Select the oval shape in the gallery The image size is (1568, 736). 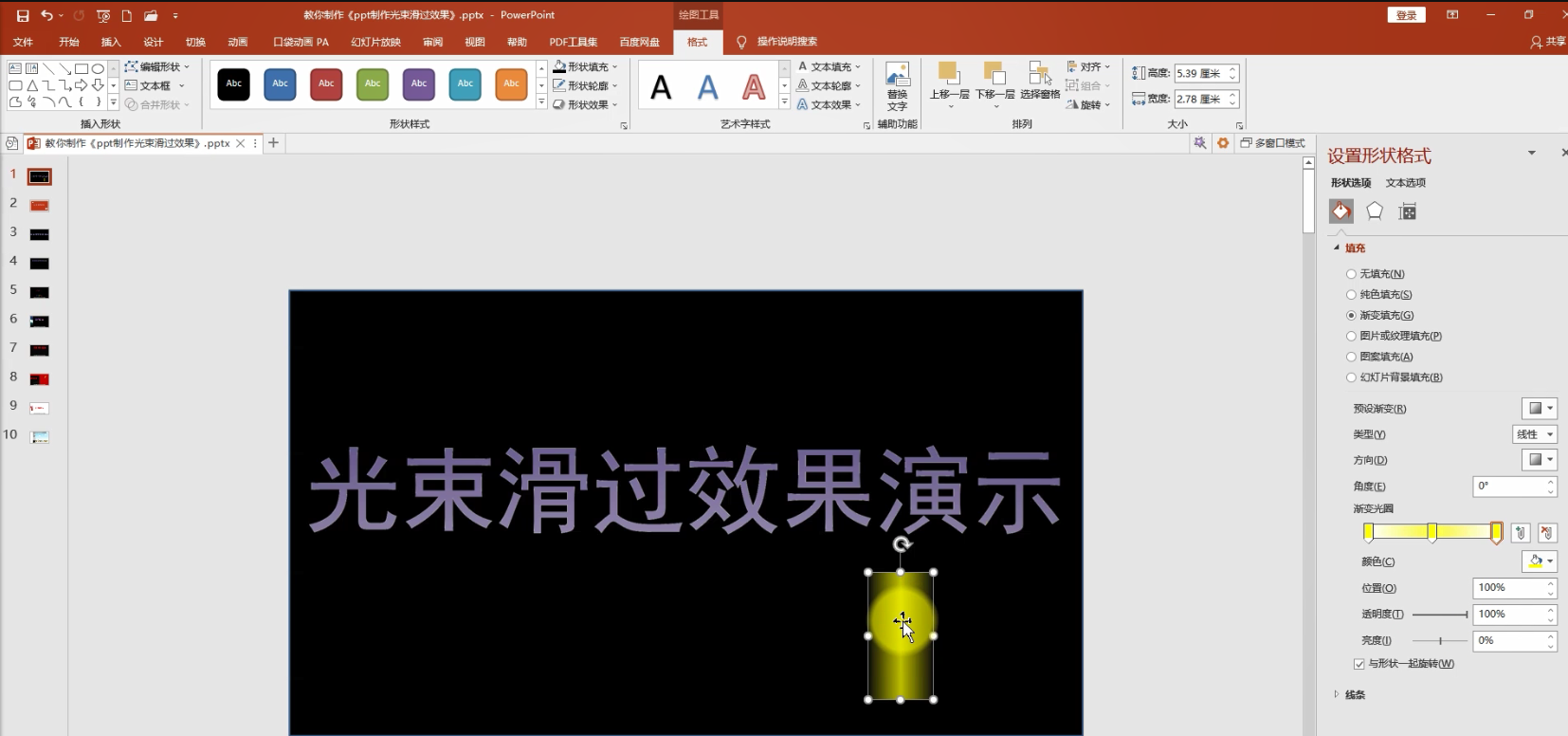tap(98, 68)
